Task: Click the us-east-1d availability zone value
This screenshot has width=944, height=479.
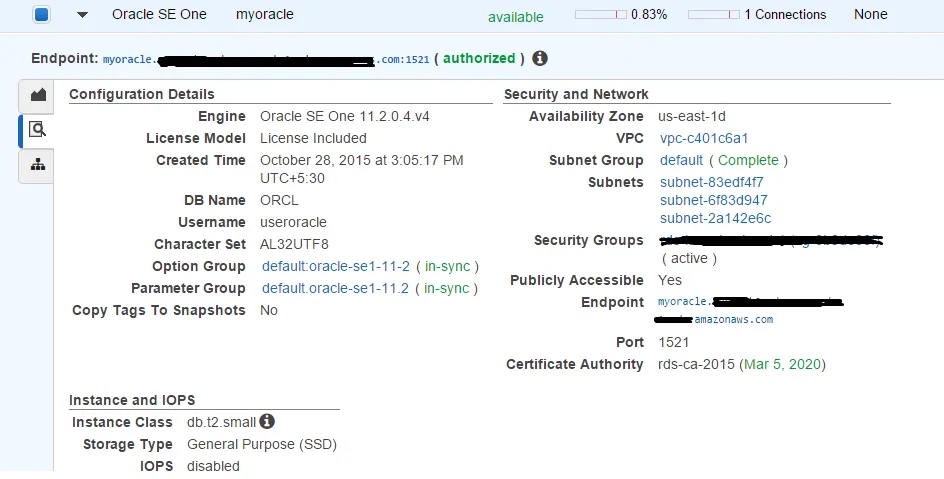Action: pos(692,116)
